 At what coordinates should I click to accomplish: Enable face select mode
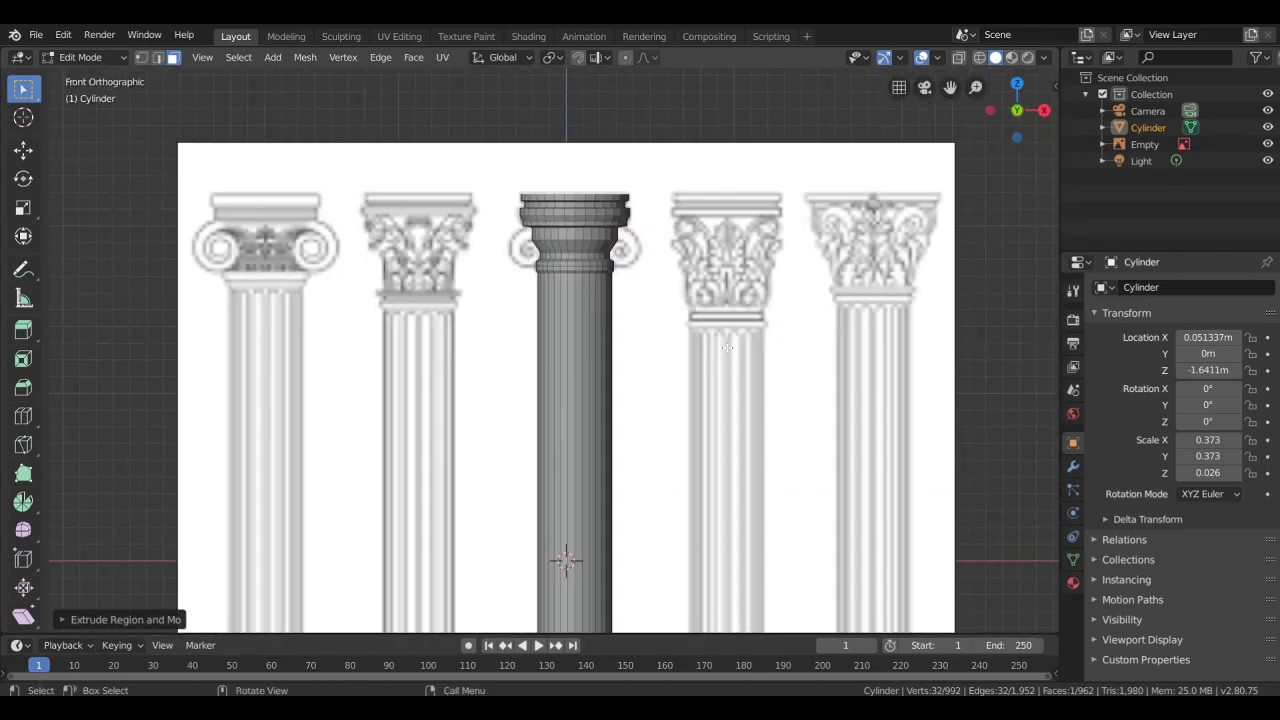173,58
